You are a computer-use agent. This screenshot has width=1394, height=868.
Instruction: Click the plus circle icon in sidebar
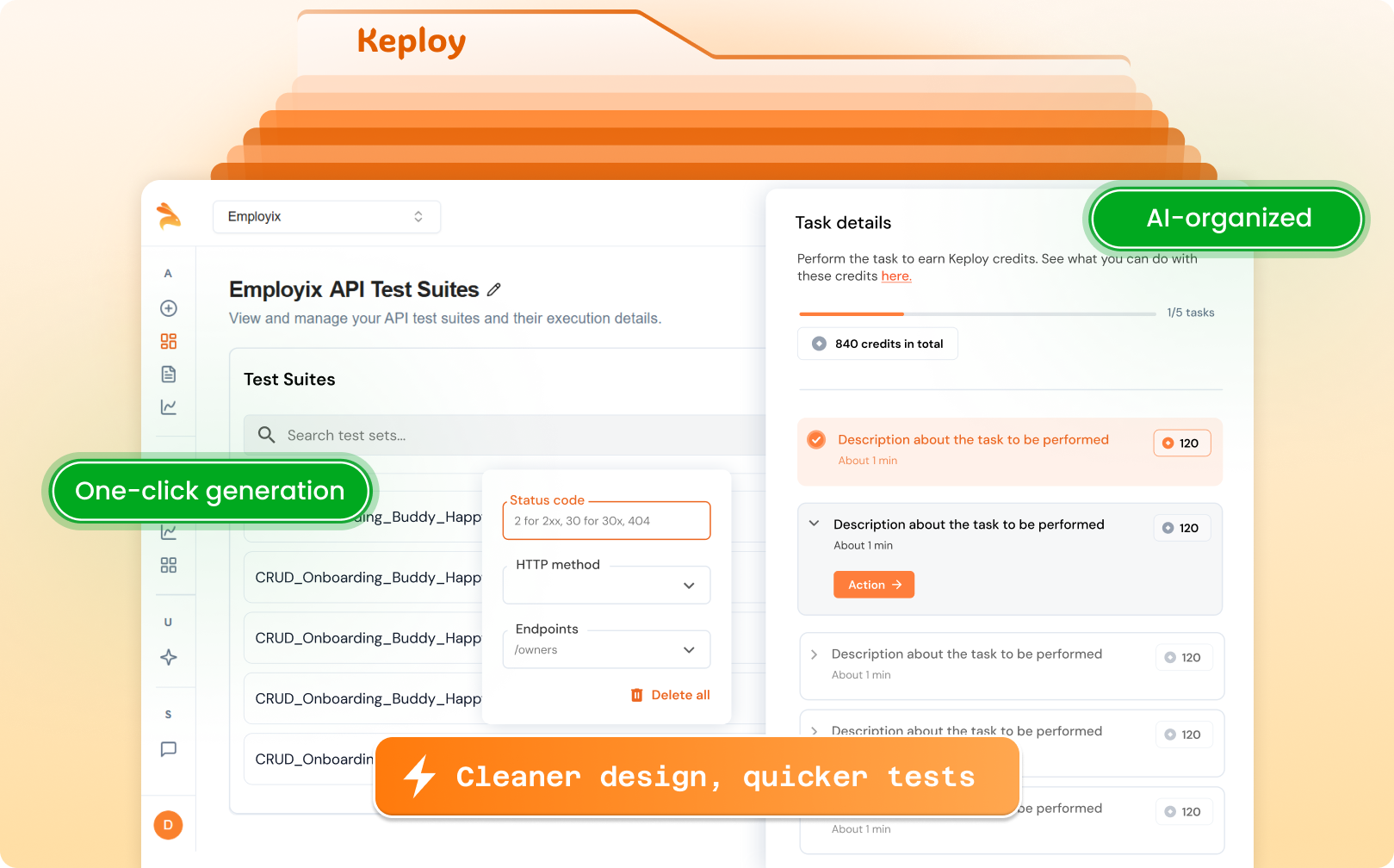pyautogui.click(x=169, y=308)
